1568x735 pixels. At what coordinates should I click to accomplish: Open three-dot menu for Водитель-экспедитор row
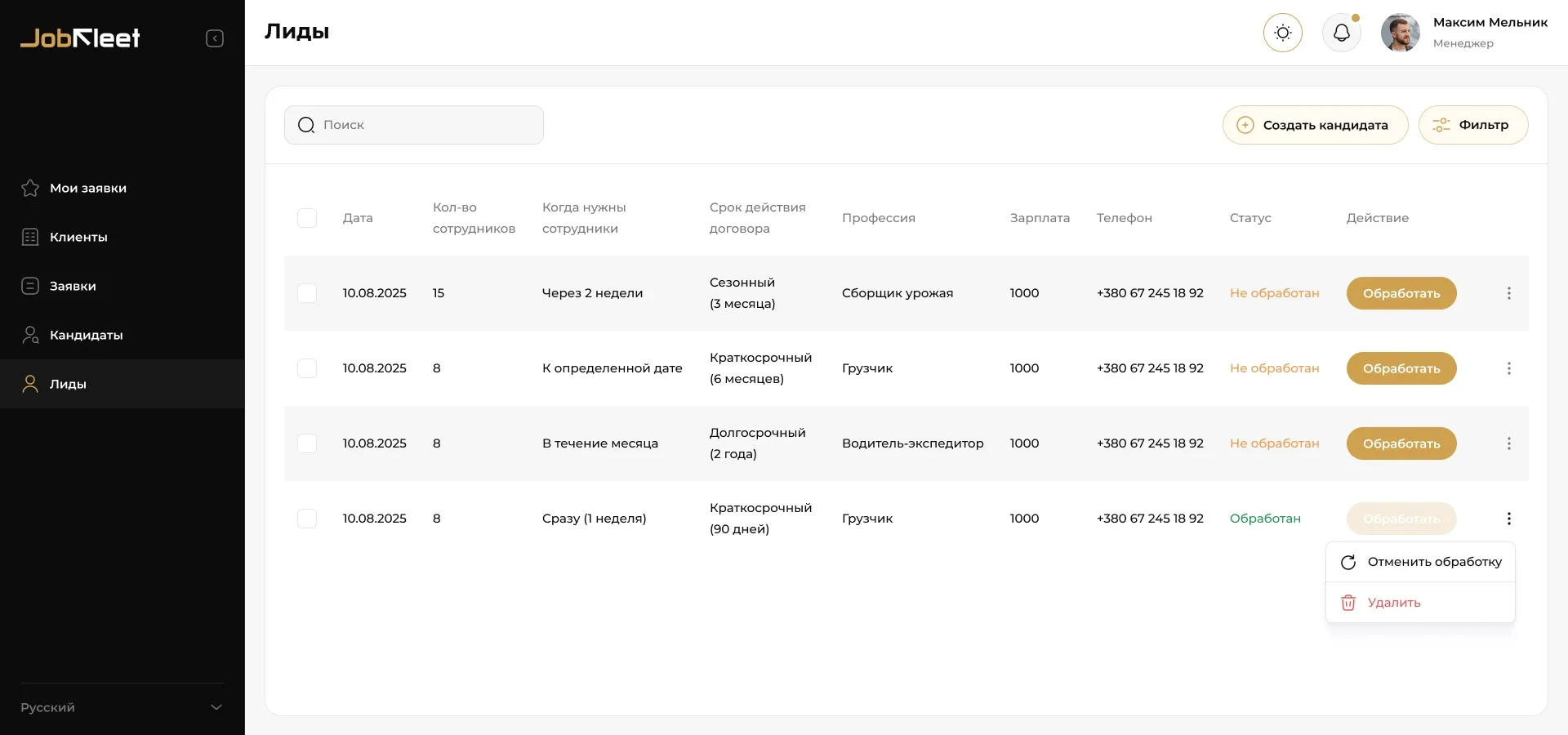pos(1508,443)
